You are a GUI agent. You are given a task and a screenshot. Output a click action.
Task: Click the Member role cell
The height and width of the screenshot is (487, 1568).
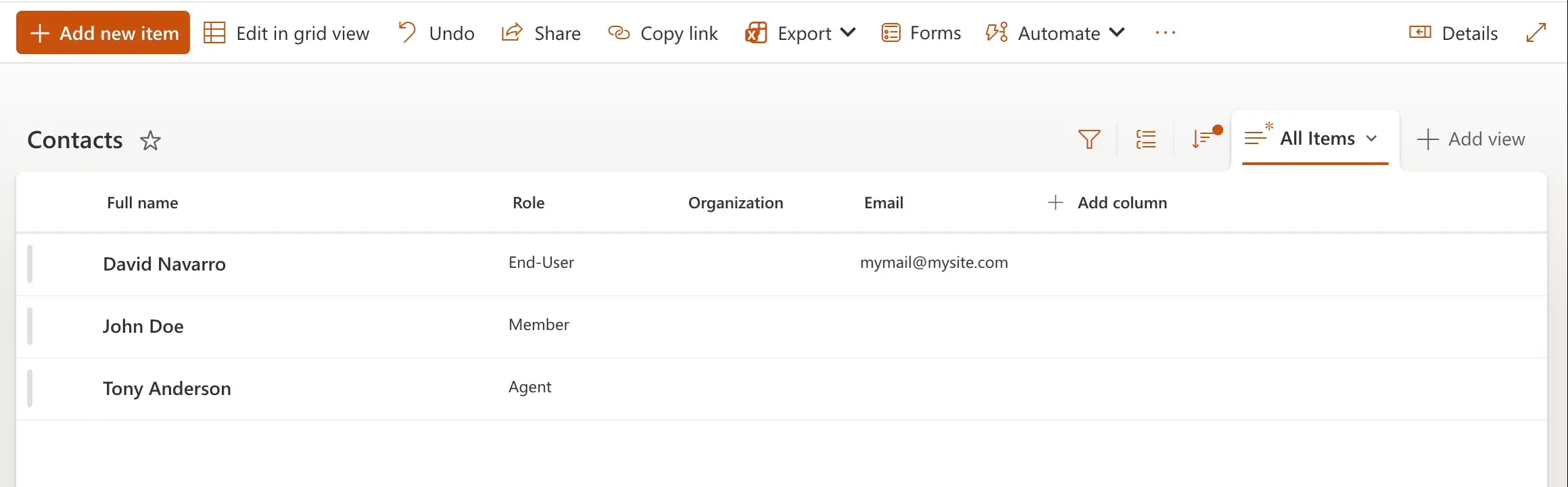coord(539,325)
